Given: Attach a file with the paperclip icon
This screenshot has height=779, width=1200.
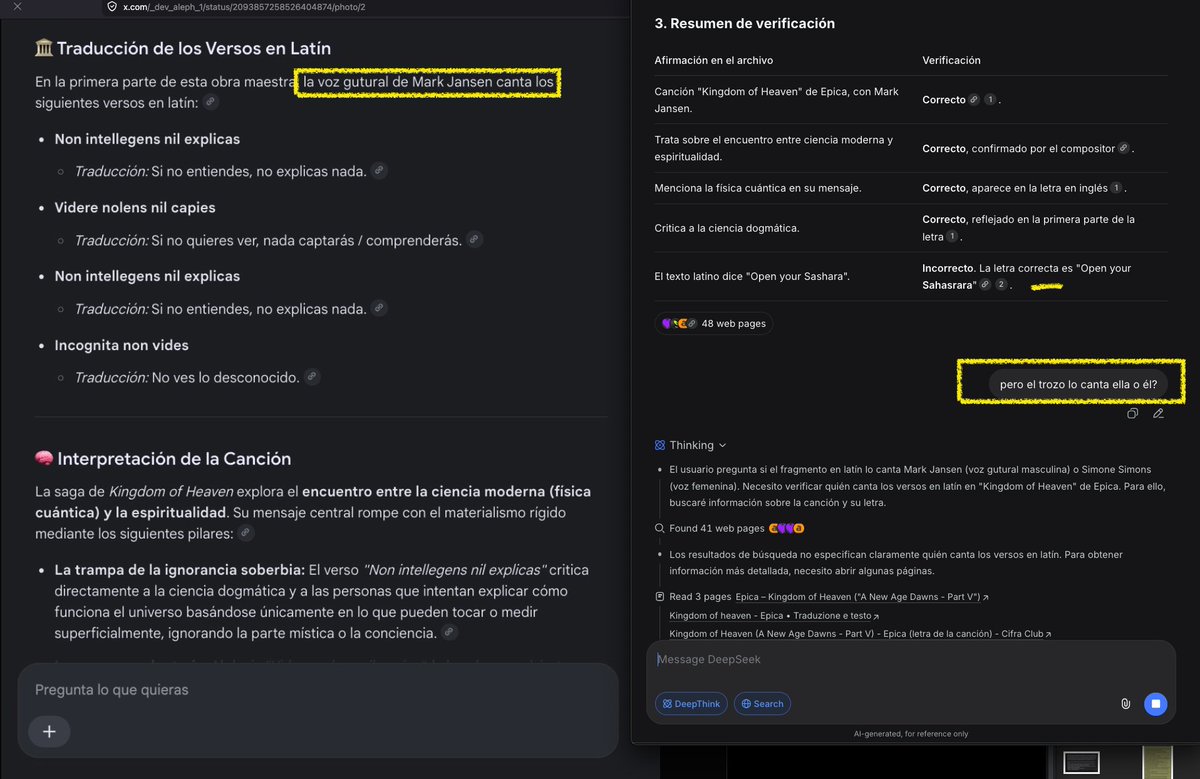Looking at the screenshot, I should coord(1125,704).
